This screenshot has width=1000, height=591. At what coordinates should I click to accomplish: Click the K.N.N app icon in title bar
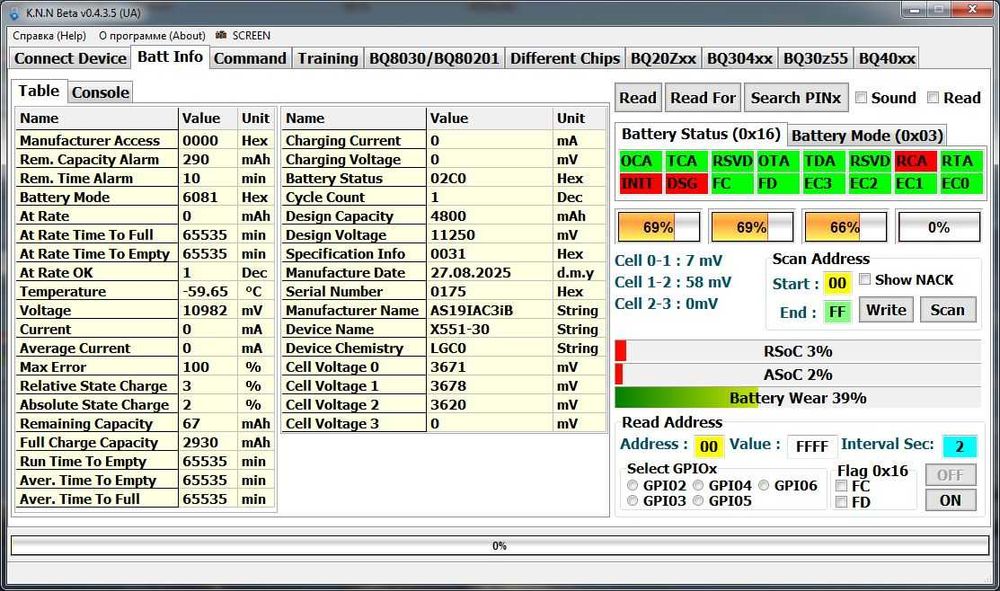coord(15,13)
